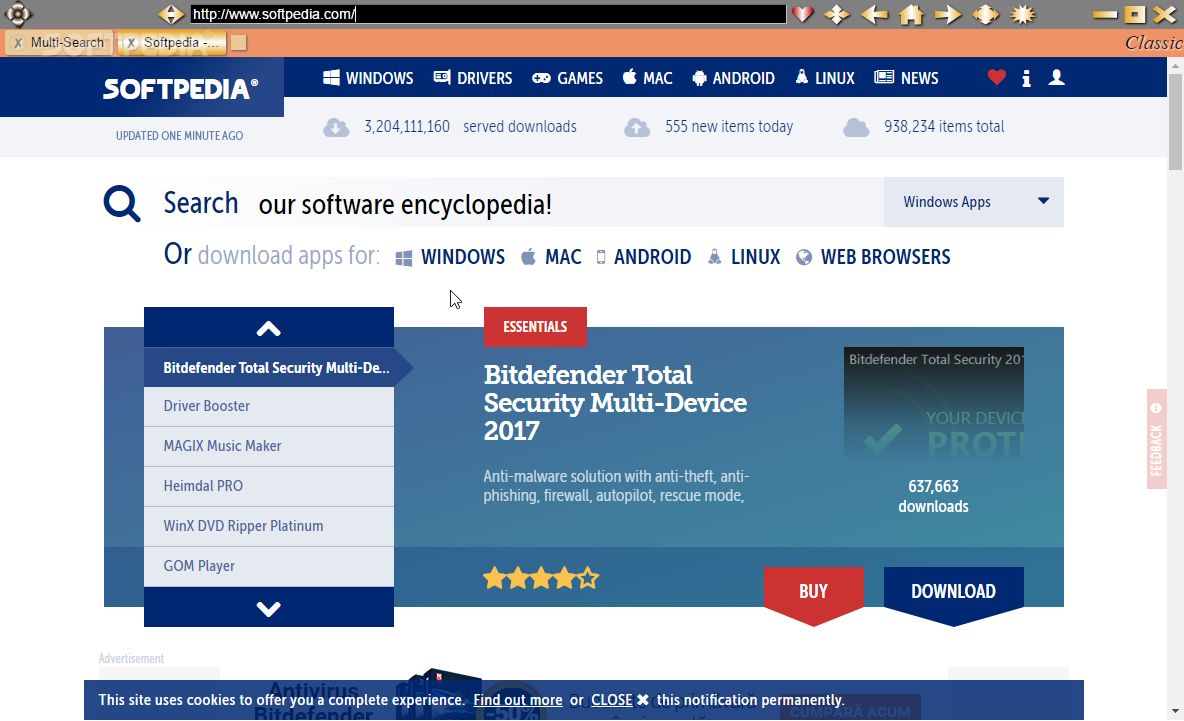1184x721 pixels.
Task: Click the Updated one minute ago text
Action: click(180, 136)
